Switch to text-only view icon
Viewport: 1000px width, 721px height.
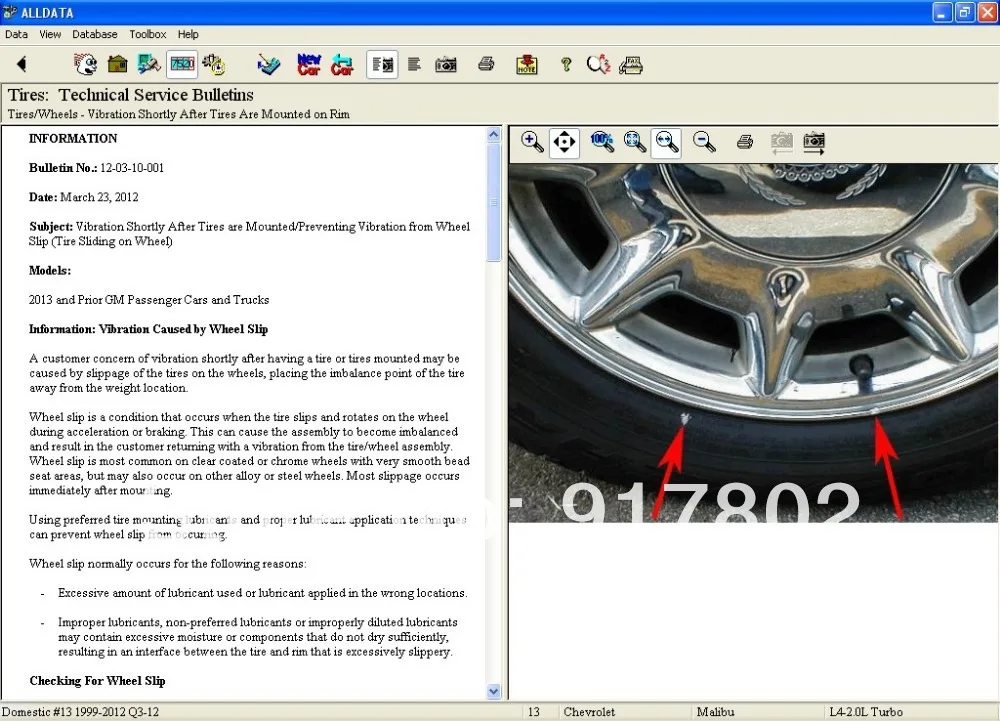pos(414,64)
